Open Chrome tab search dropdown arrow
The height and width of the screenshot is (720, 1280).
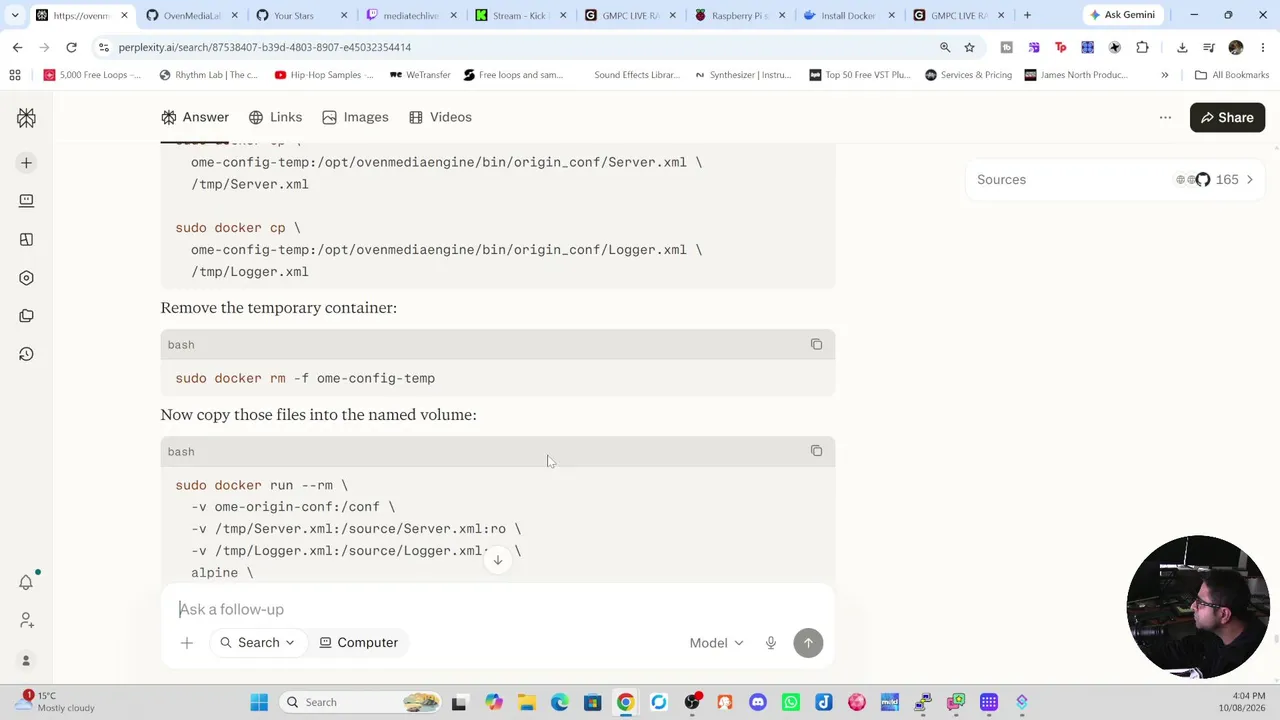15,15
